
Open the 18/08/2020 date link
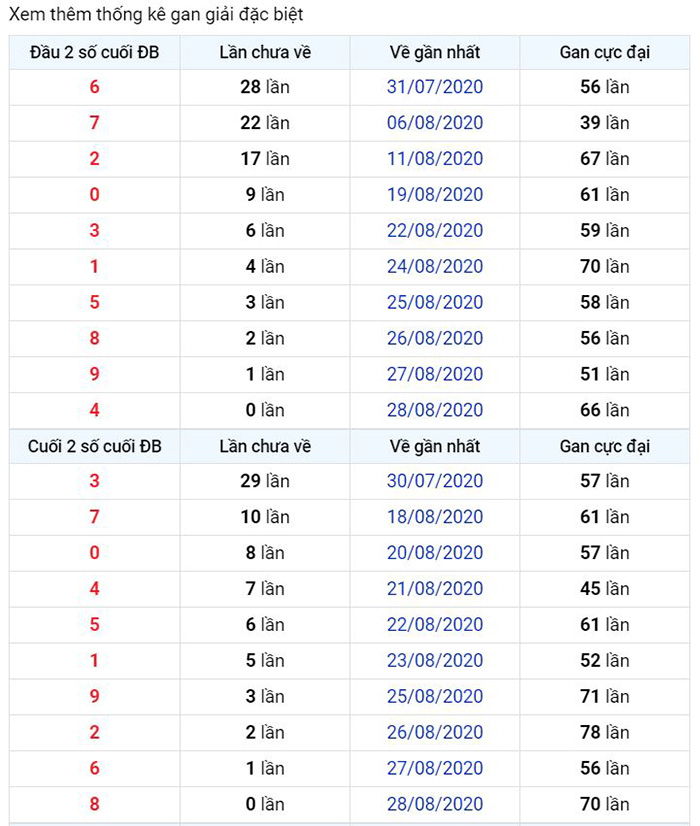(435, 517)
